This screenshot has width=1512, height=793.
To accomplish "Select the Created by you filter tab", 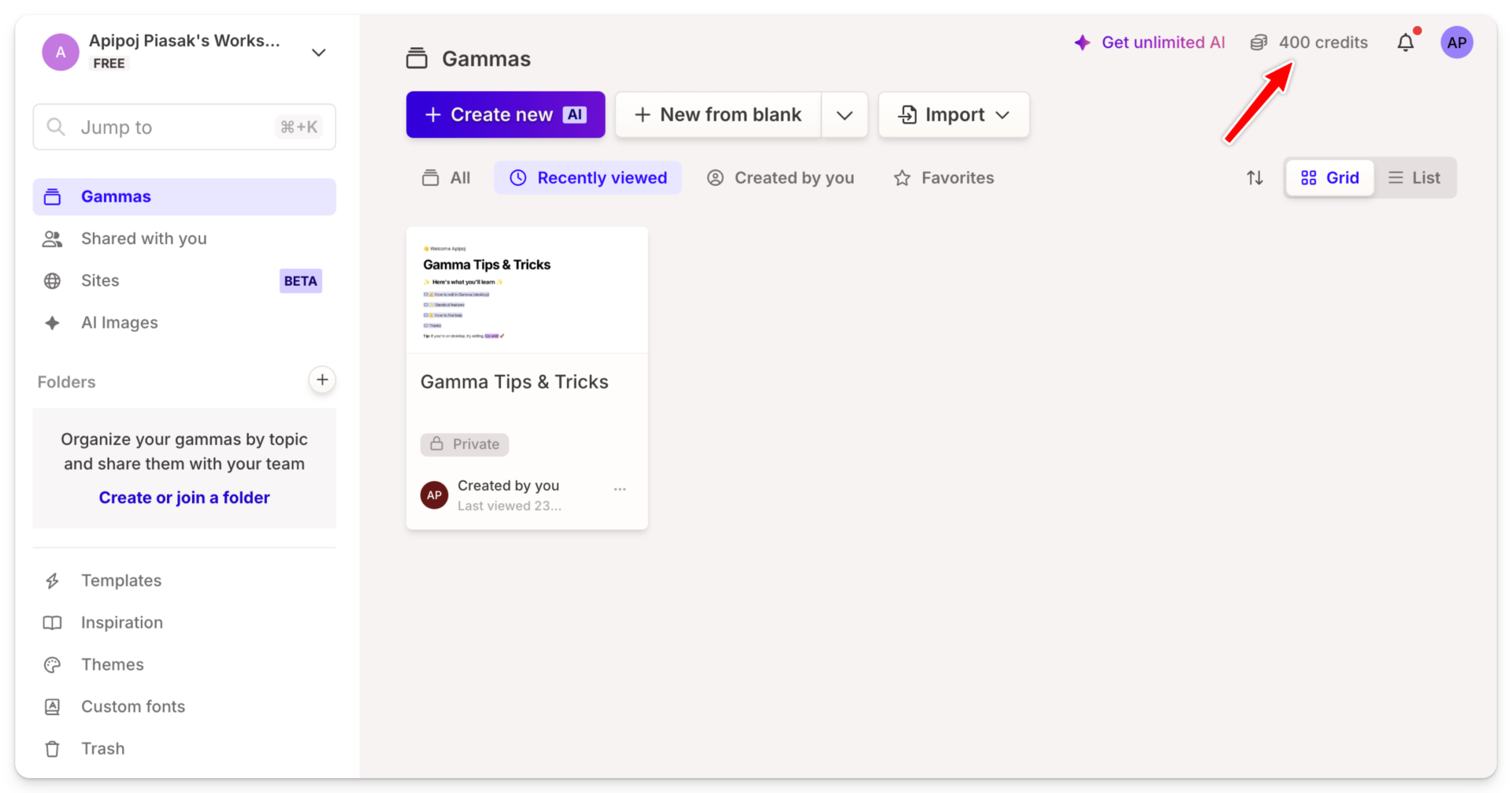I will [x=780, y=177].
